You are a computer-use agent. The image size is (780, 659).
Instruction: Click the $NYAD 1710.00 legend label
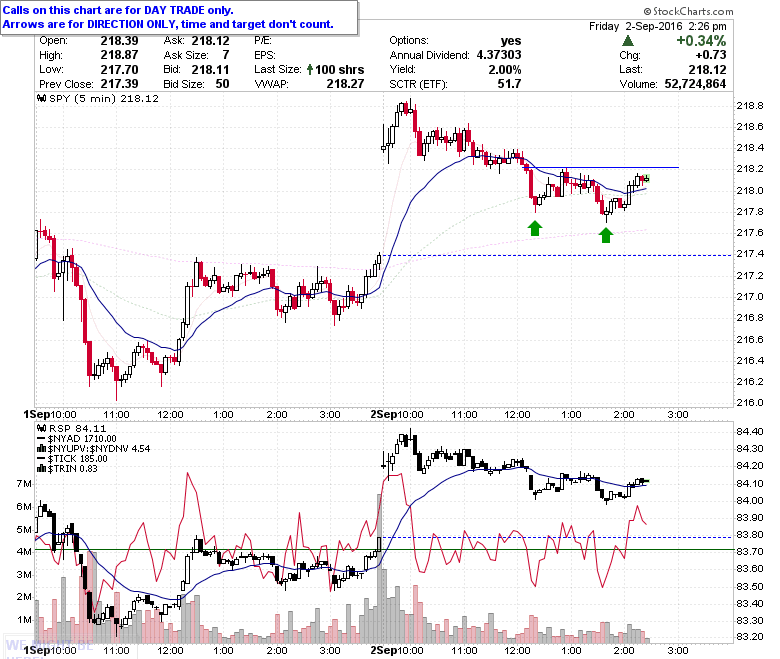(x=82, y=439)
